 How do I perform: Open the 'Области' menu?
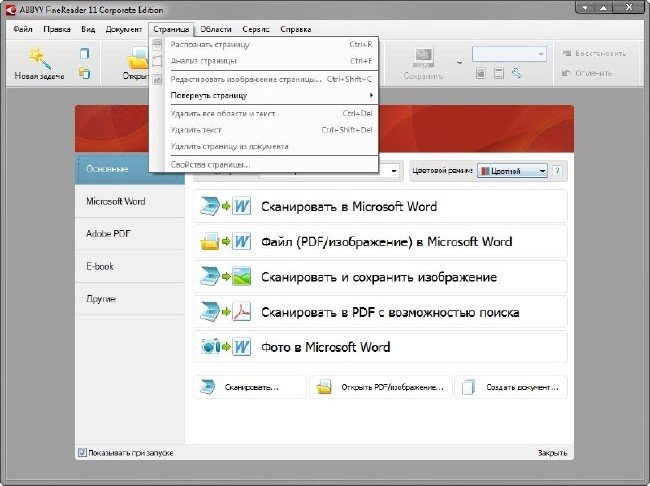tap(216, 29)
